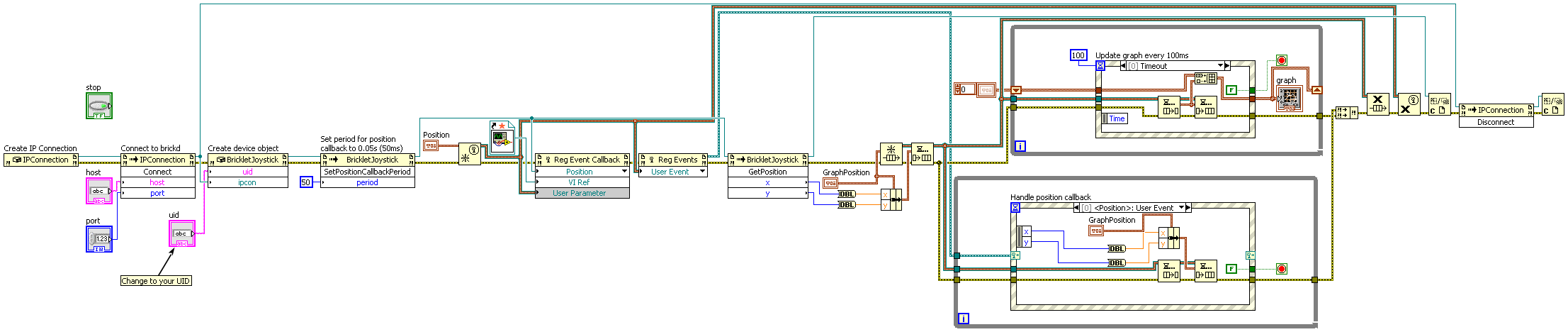Open the Timeout event case selector dropdown

[x=1220, y=66]
